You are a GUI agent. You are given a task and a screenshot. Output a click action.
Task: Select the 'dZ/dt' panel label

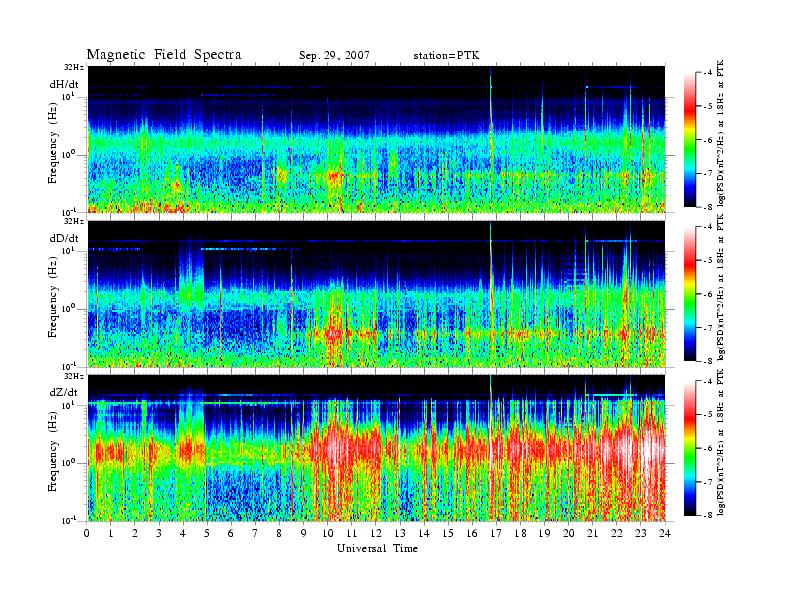click(x=64, y=392)
